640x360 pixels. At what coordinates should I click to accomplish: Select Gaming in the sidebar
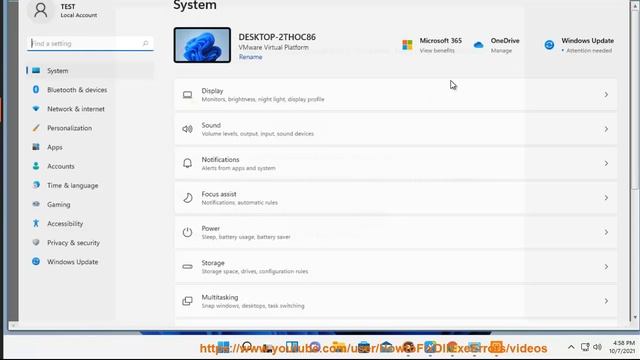[90, 204]
